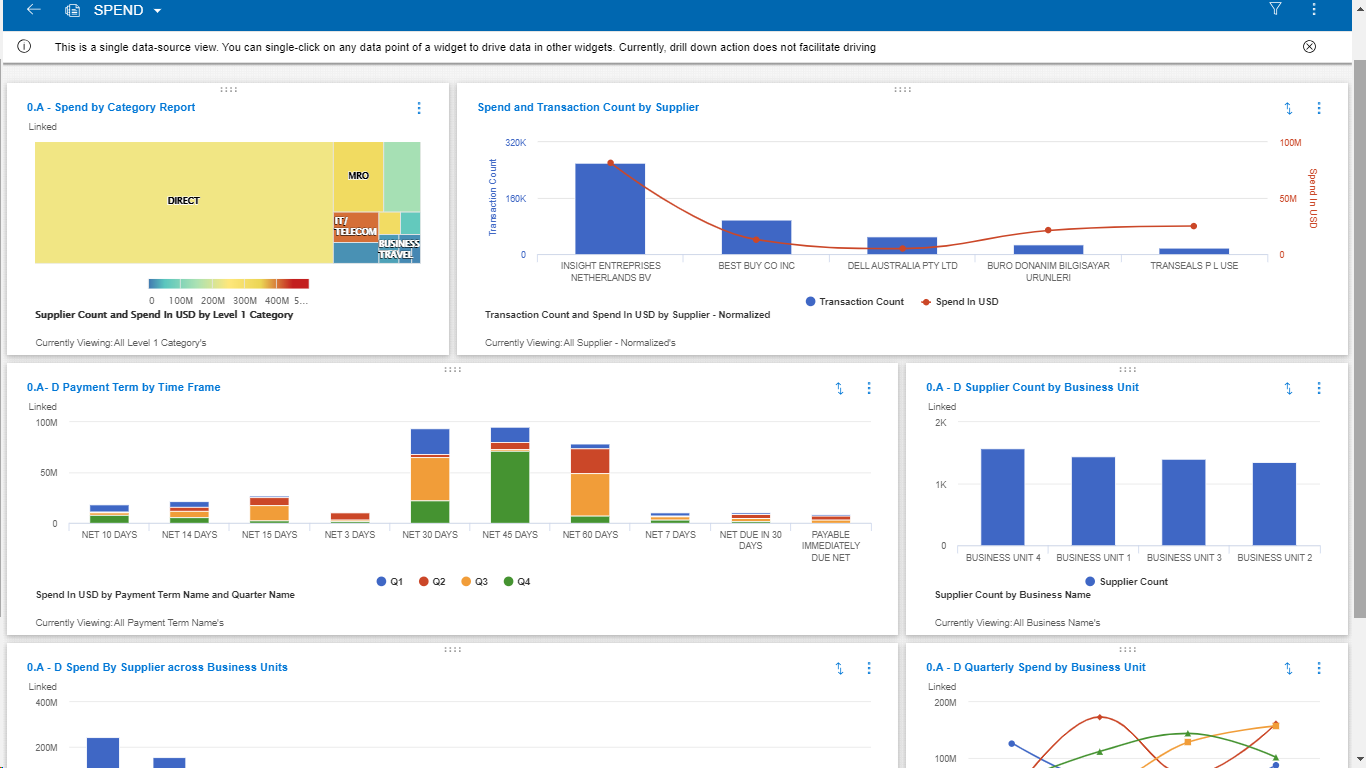Open 0.A - D Supplier Count by Business Unit title
1366x768 pixels.
pyautogui.click(x=1032, y=387)
